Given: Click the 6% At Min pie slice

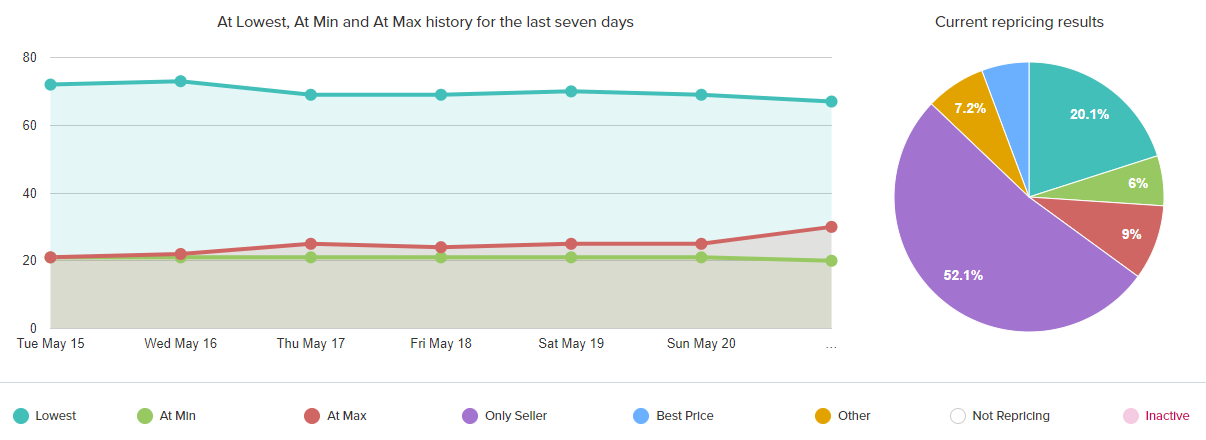Looking at the screenshot, I should pos(1135,182).
